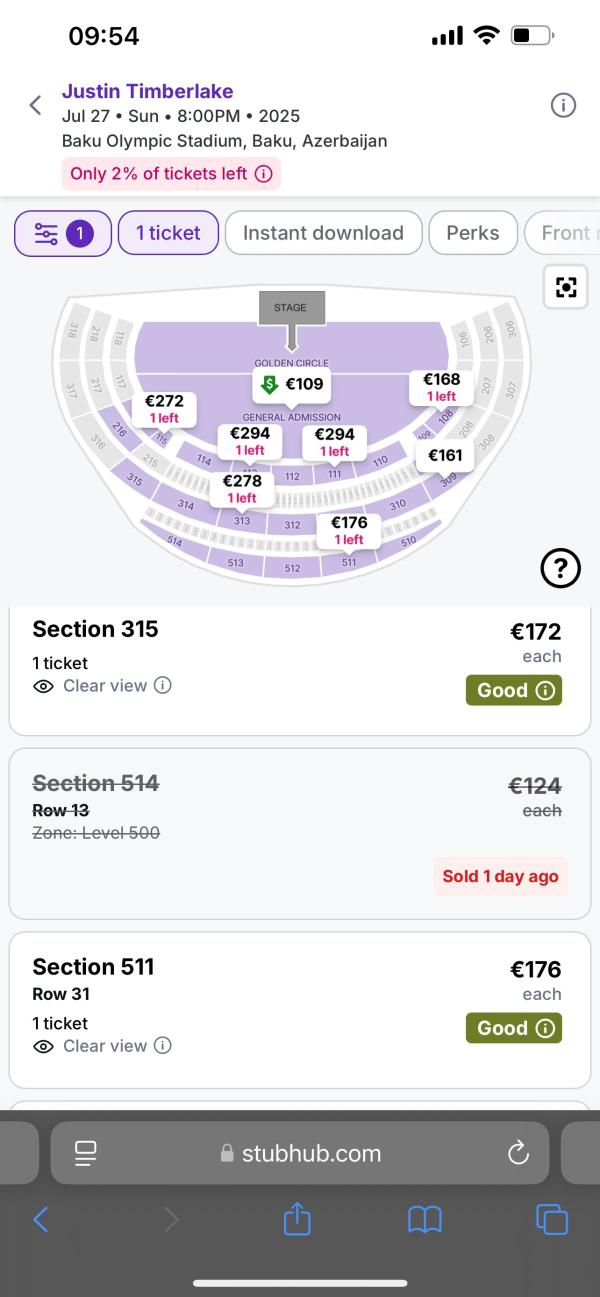This screenshot has height=1297, width=600.
Task: Tap Safari share icon
Action: (x=297, y=1218)
